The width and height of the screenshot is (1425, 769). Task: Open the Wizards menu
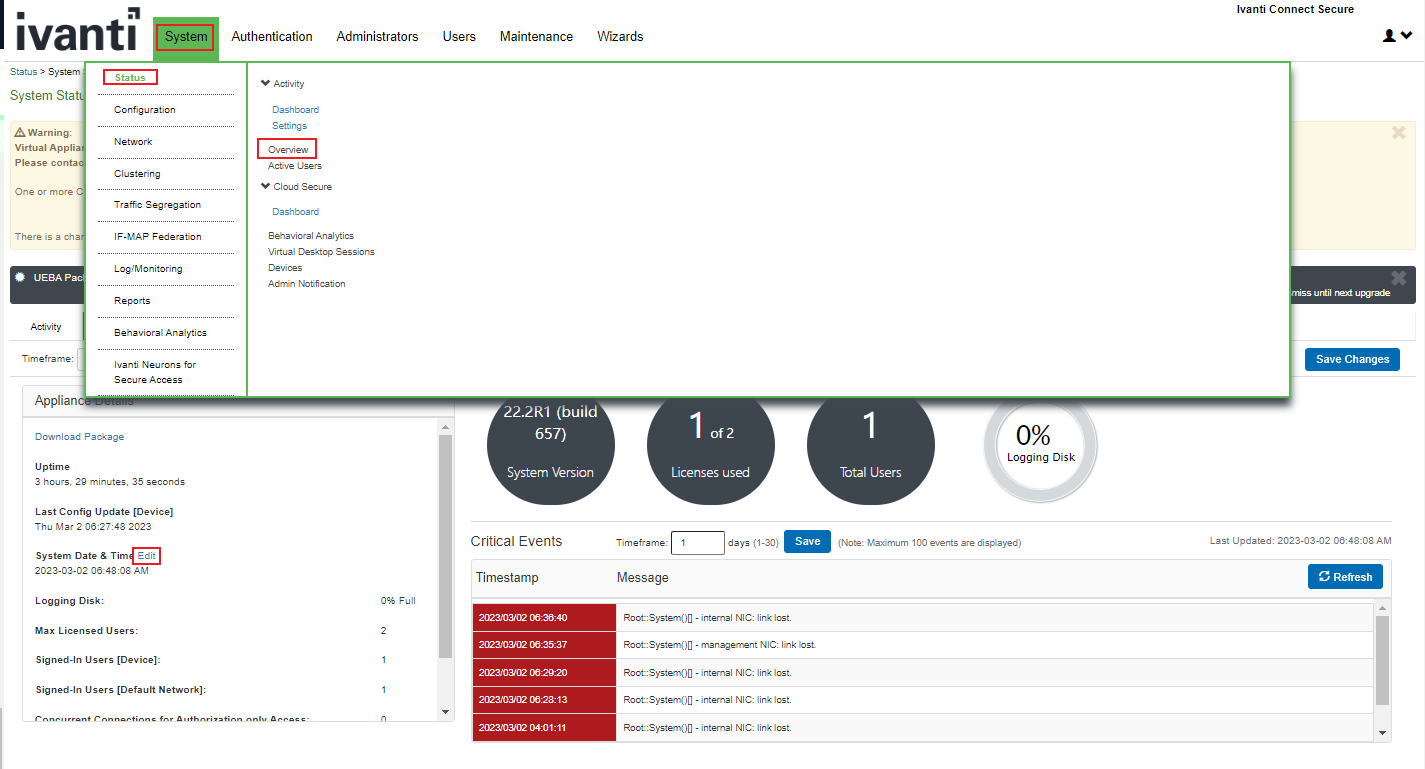(619, 36)
